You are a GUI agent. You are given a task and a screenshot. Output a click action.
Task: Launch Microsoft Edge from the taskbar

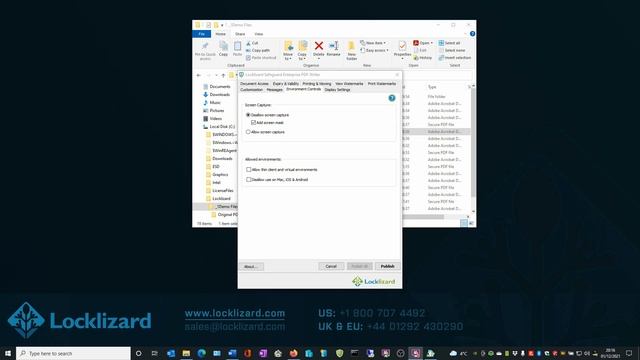(202, 353)
